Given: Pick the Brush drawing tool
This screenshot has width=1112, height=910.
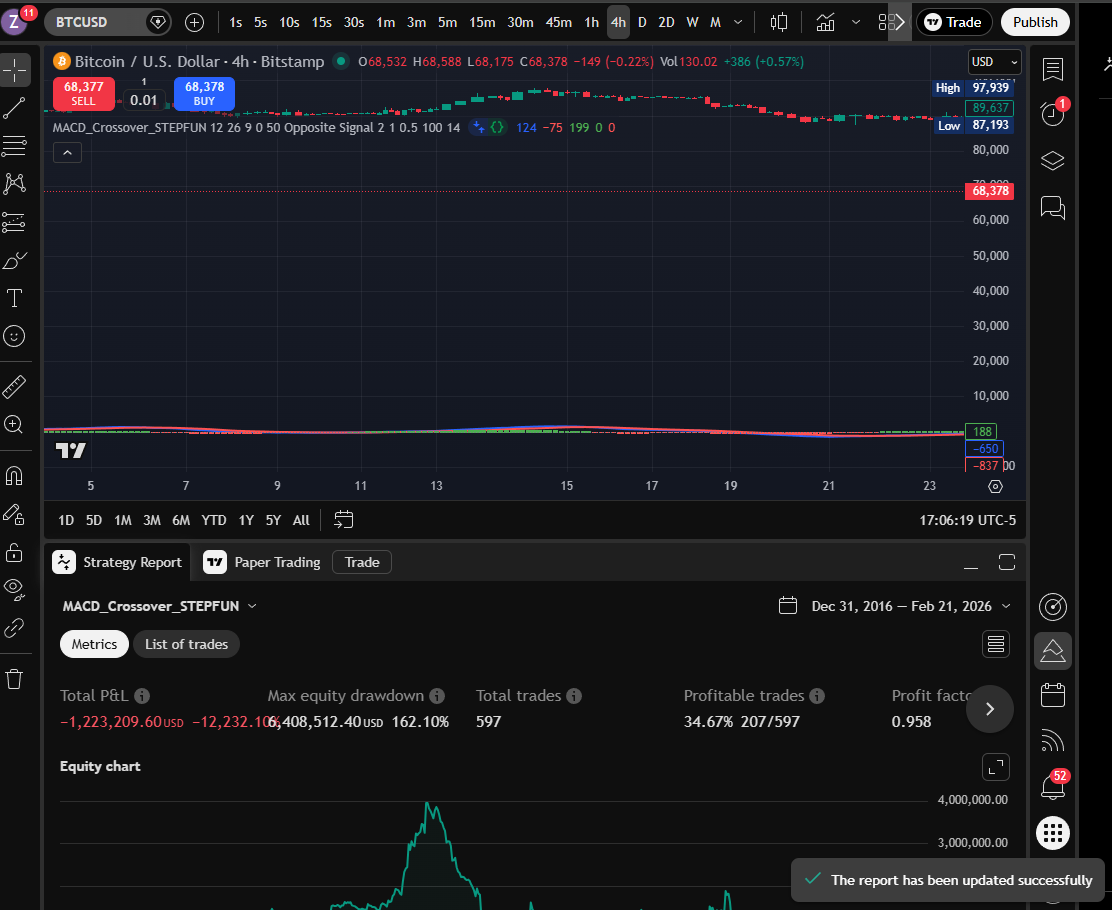Looking at the screenshot, I should [15, 260].
